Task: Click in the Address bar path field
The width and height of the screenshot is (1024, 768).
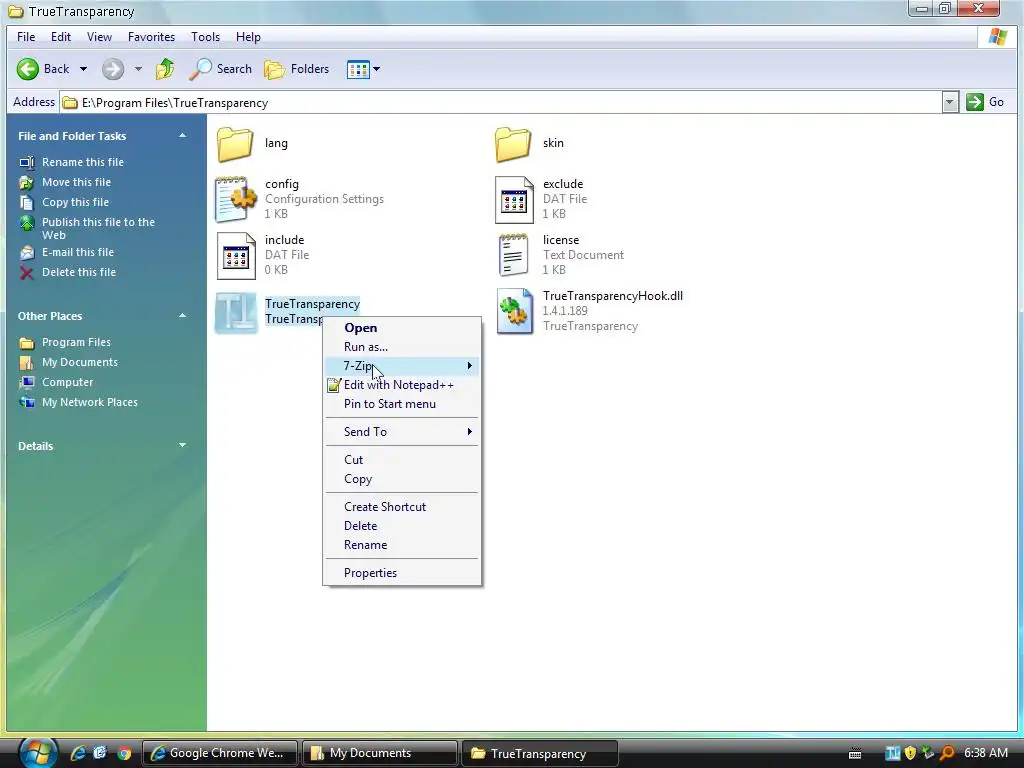Action: 500,103
